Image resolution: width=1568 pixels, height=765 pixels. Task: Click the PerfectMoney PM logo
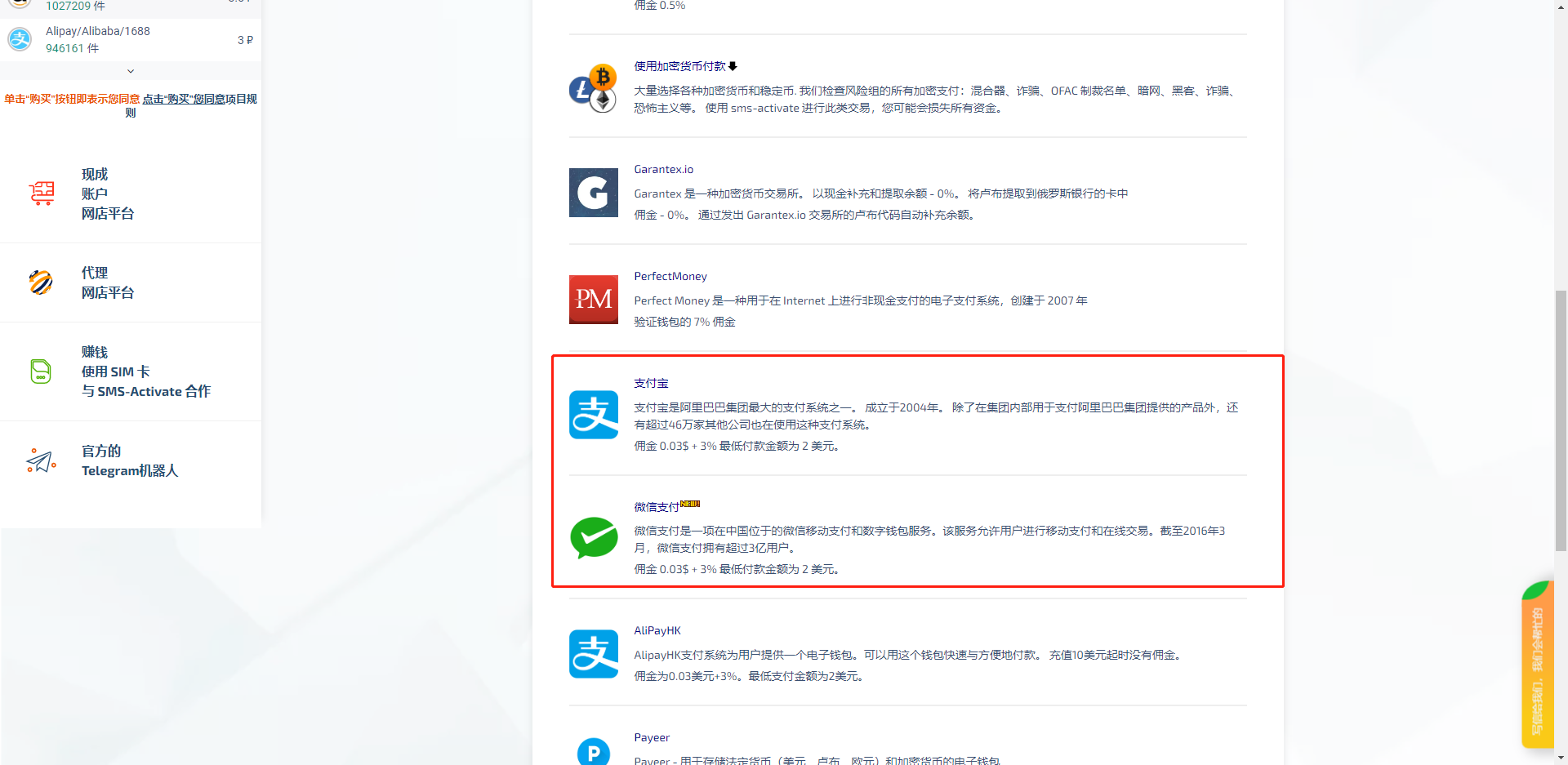[594, 300]
